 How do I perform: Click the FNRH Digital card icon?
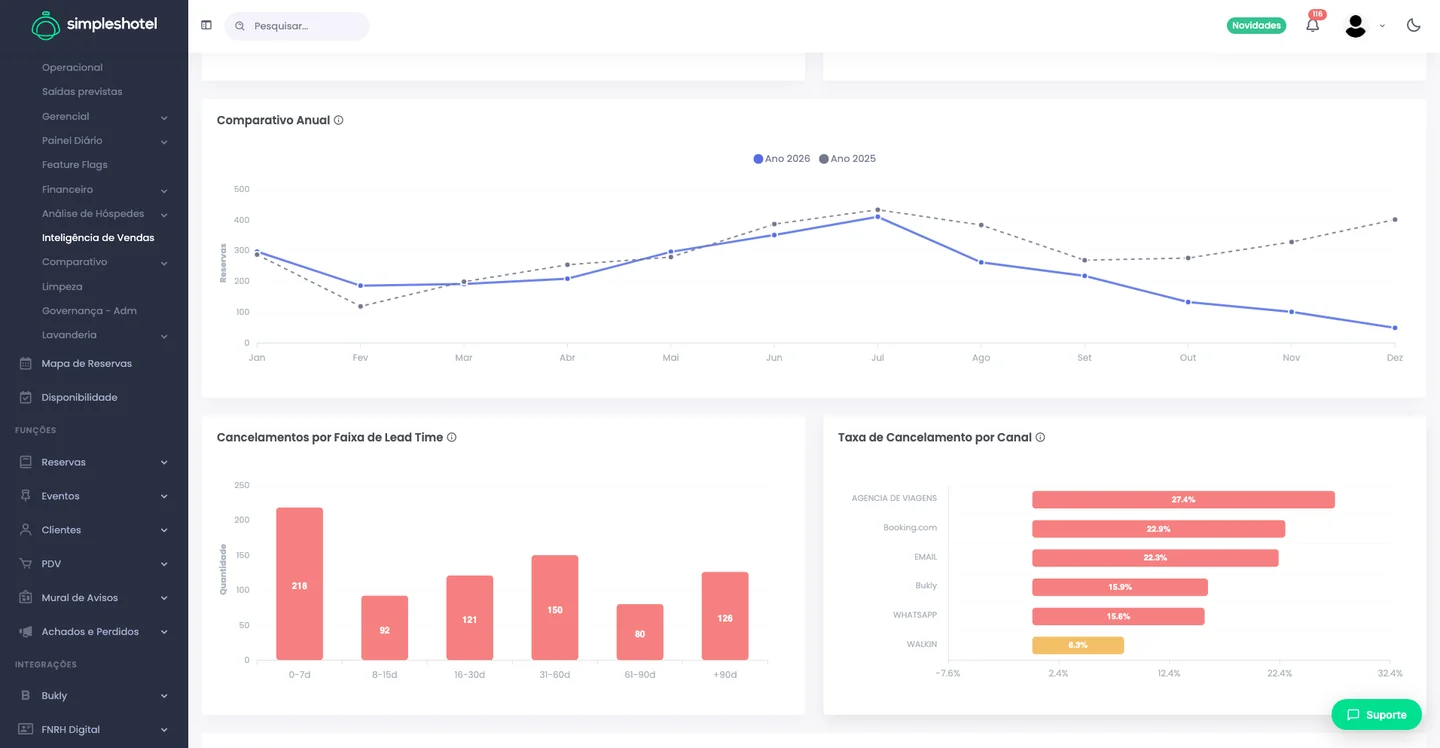coord(26,730)
